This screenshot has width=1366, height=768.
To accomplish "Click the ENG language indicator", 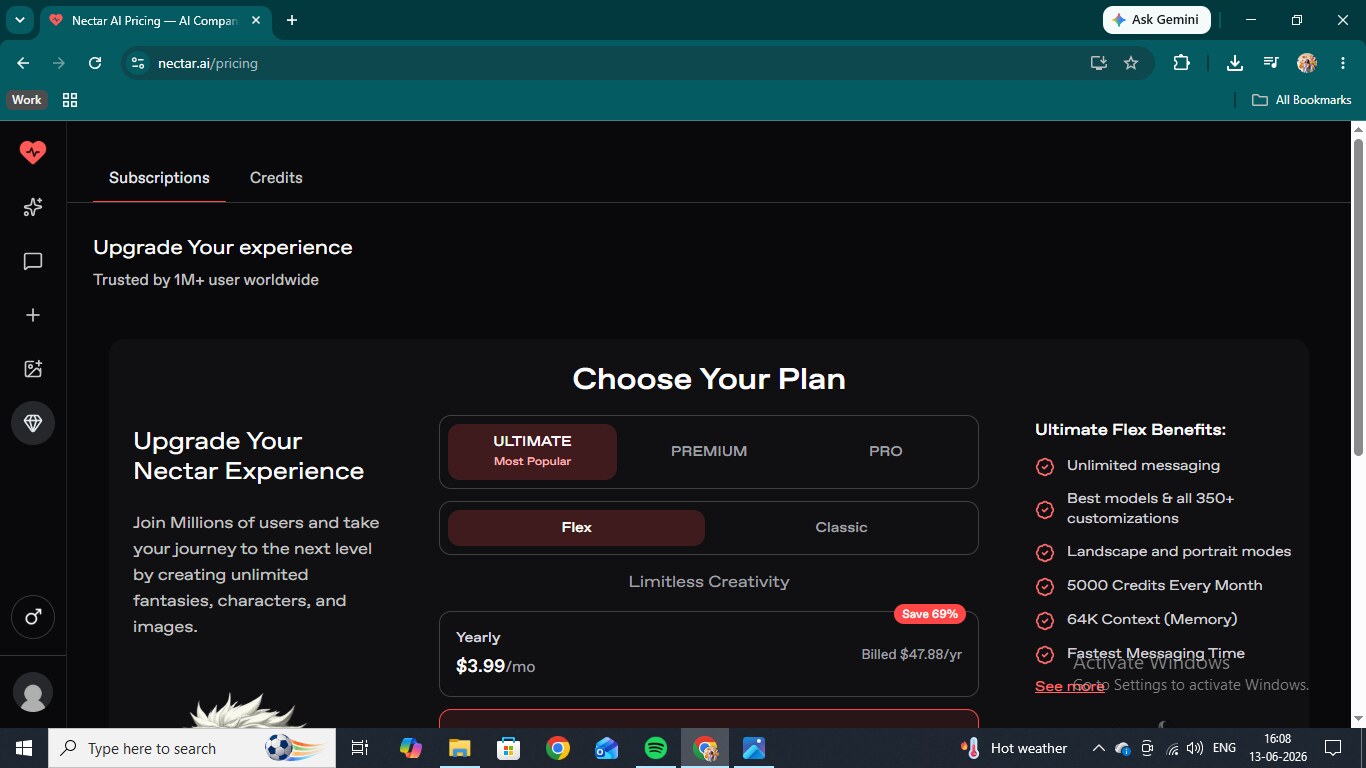I will point(1224,748).
